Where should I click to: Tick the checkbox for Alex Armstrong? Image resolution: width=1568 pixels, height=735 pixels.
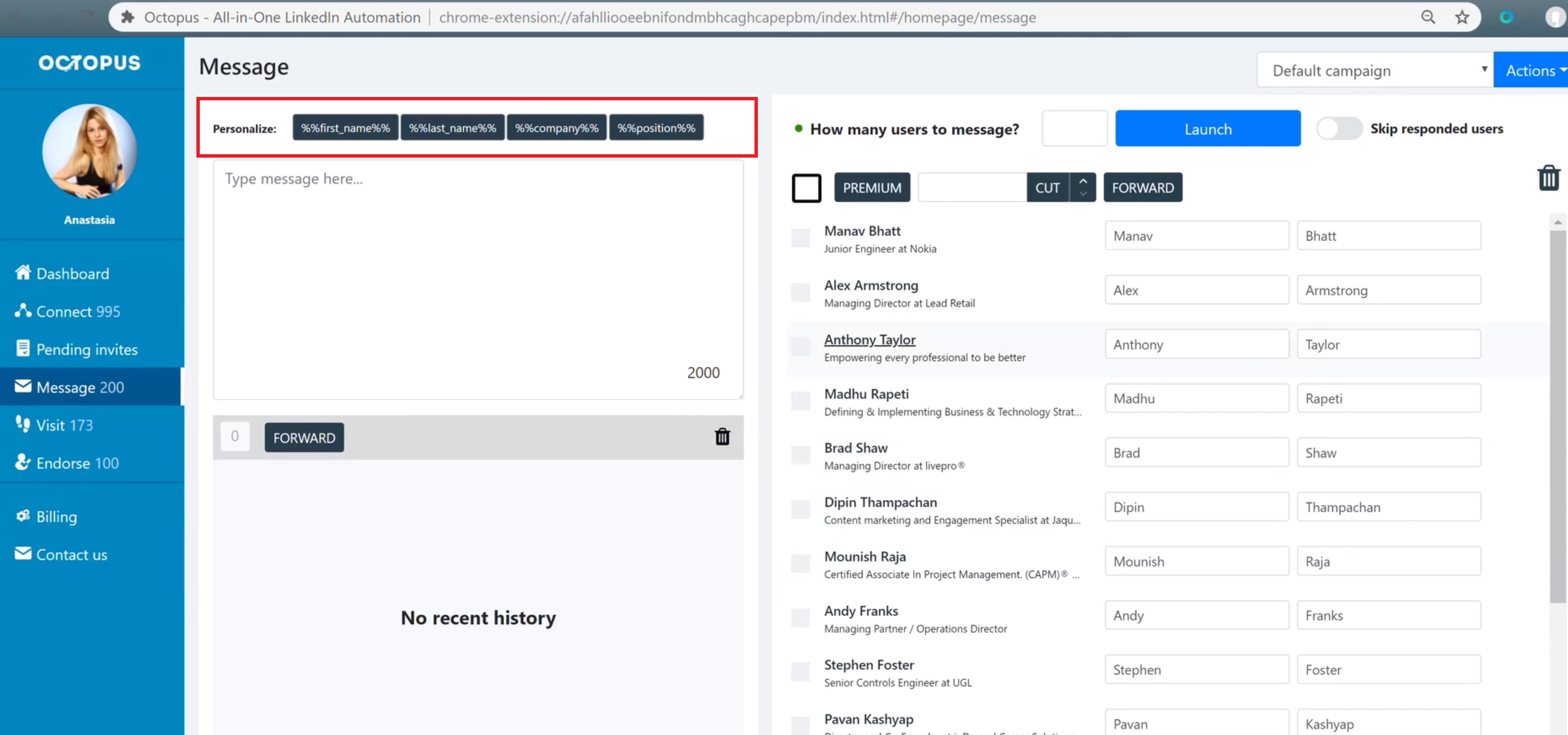pyautogui.click(x=800, y=292)
